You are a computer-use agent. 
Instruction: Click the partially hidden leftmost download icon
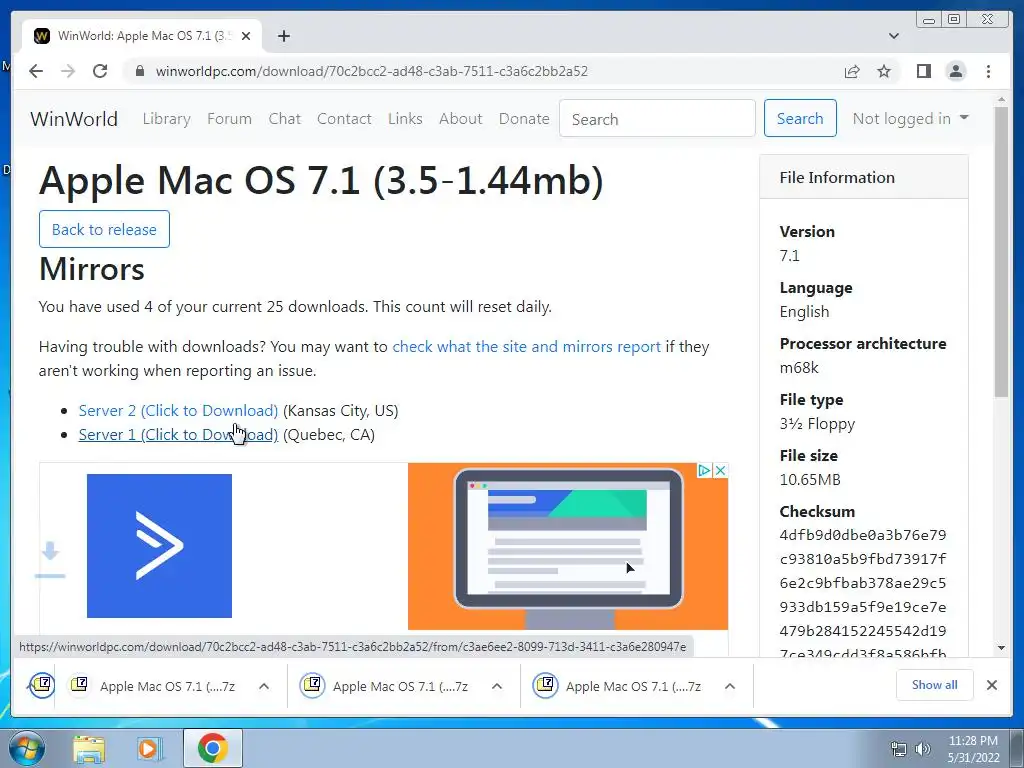[x=42, y=686]
